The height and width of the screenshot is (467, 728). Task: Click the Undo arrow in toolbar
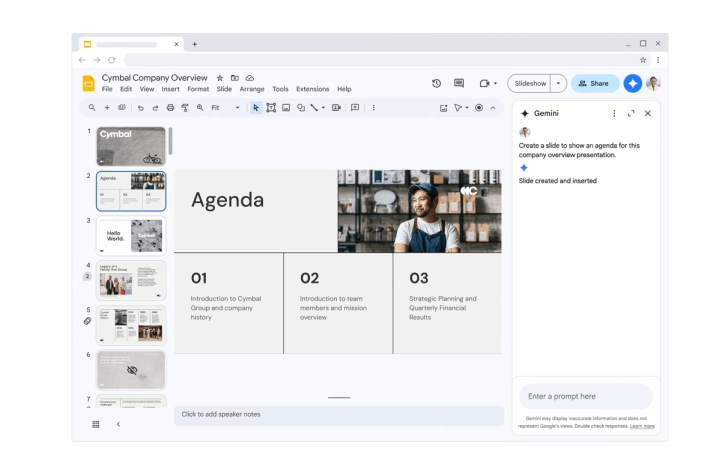point(141,108)
